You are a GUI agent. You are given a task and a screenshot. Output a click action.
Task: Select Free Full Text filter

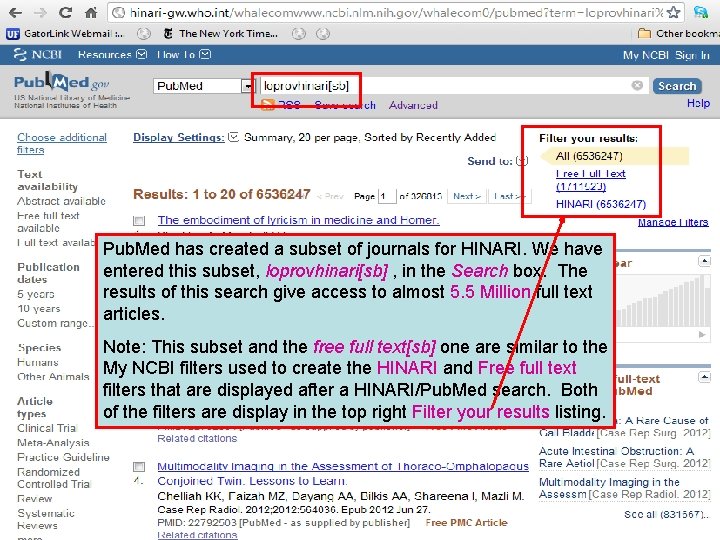[591, 180]
